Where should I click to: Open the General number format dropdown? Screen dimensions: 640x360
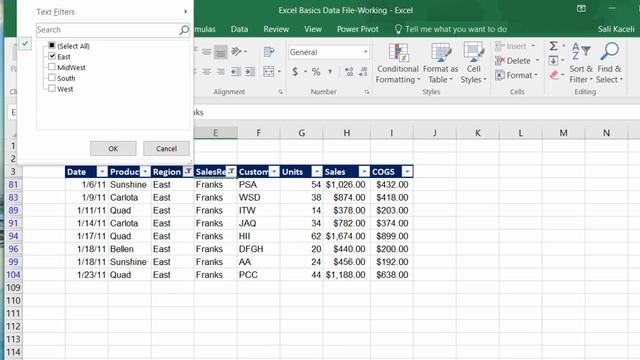pos(365,52)
